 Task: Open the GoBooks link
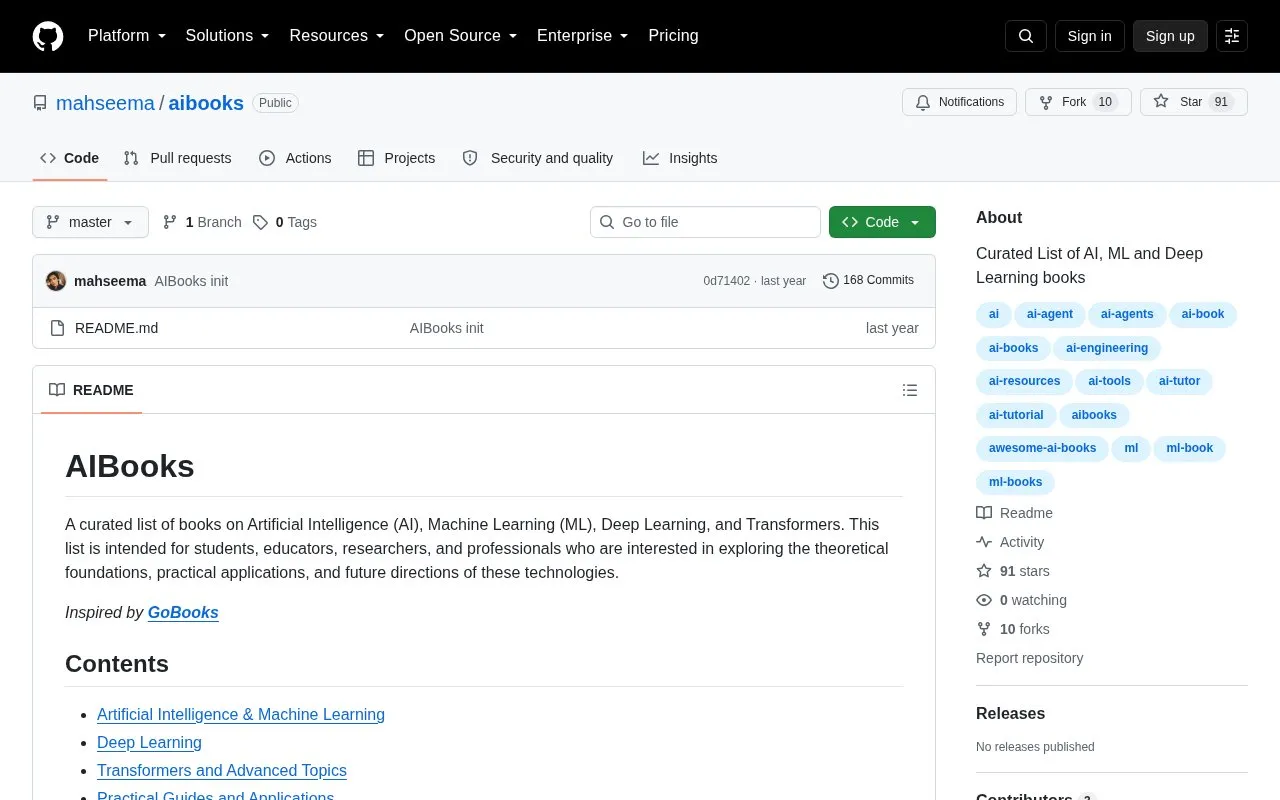[x=183, y=612]
